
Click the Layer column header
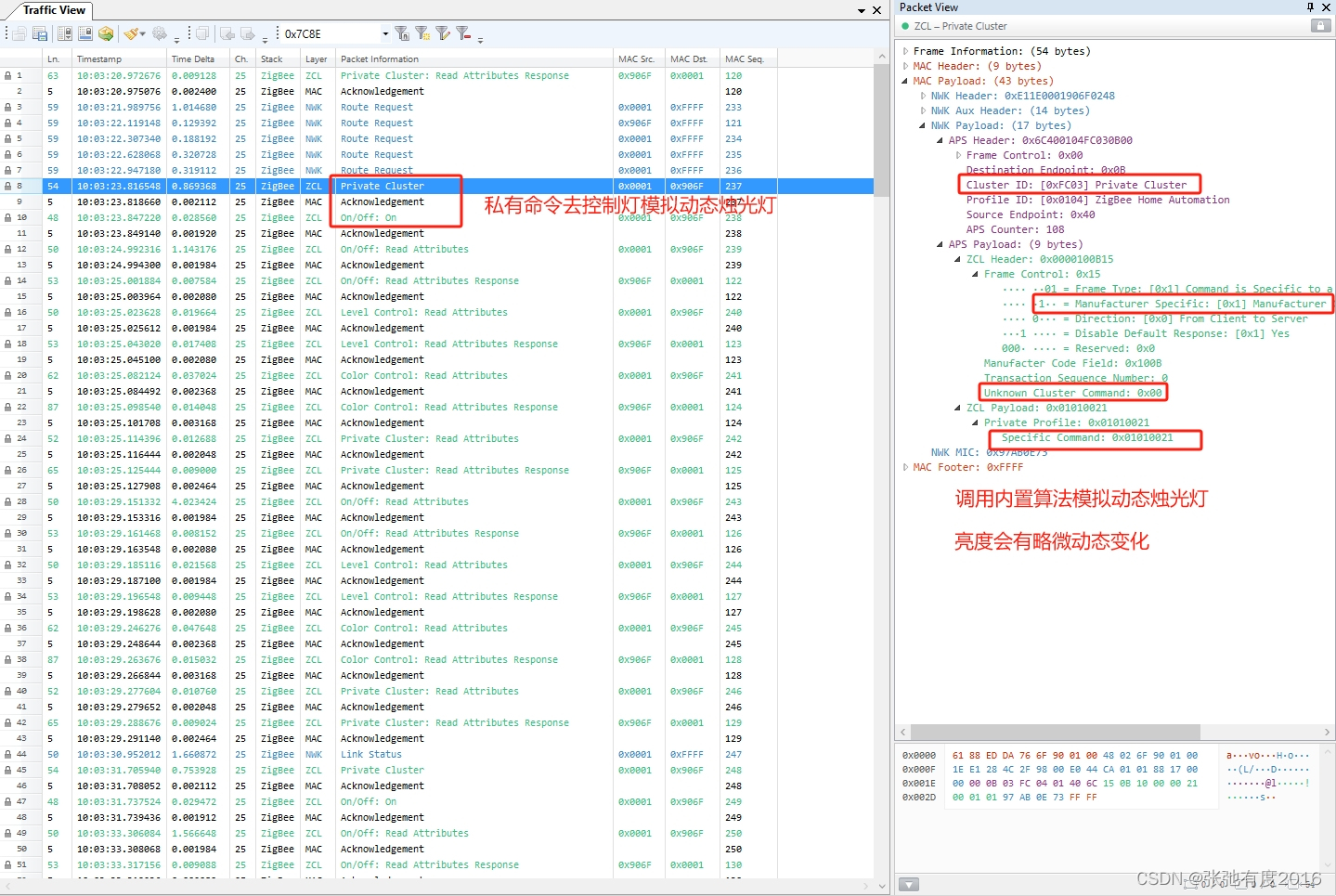click(x=318, y=58)
